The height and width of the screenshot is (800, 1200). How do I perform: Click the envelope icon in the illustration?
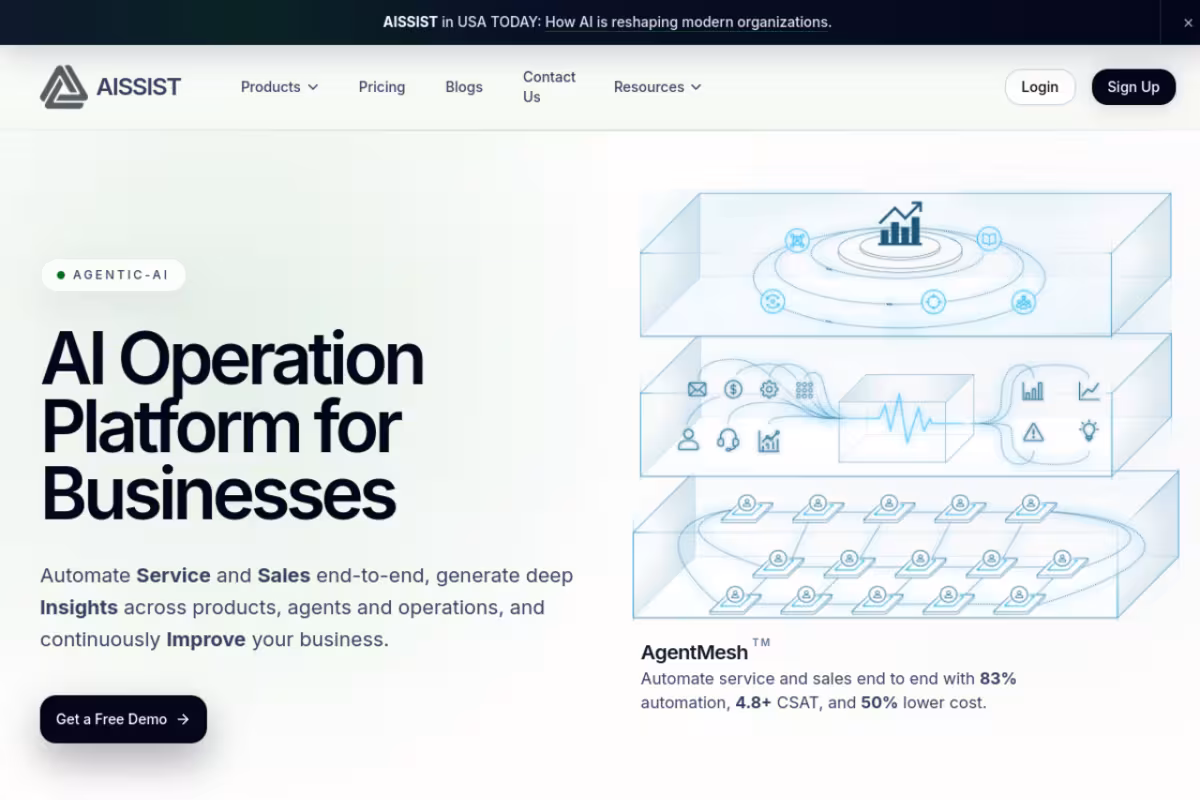697,390
